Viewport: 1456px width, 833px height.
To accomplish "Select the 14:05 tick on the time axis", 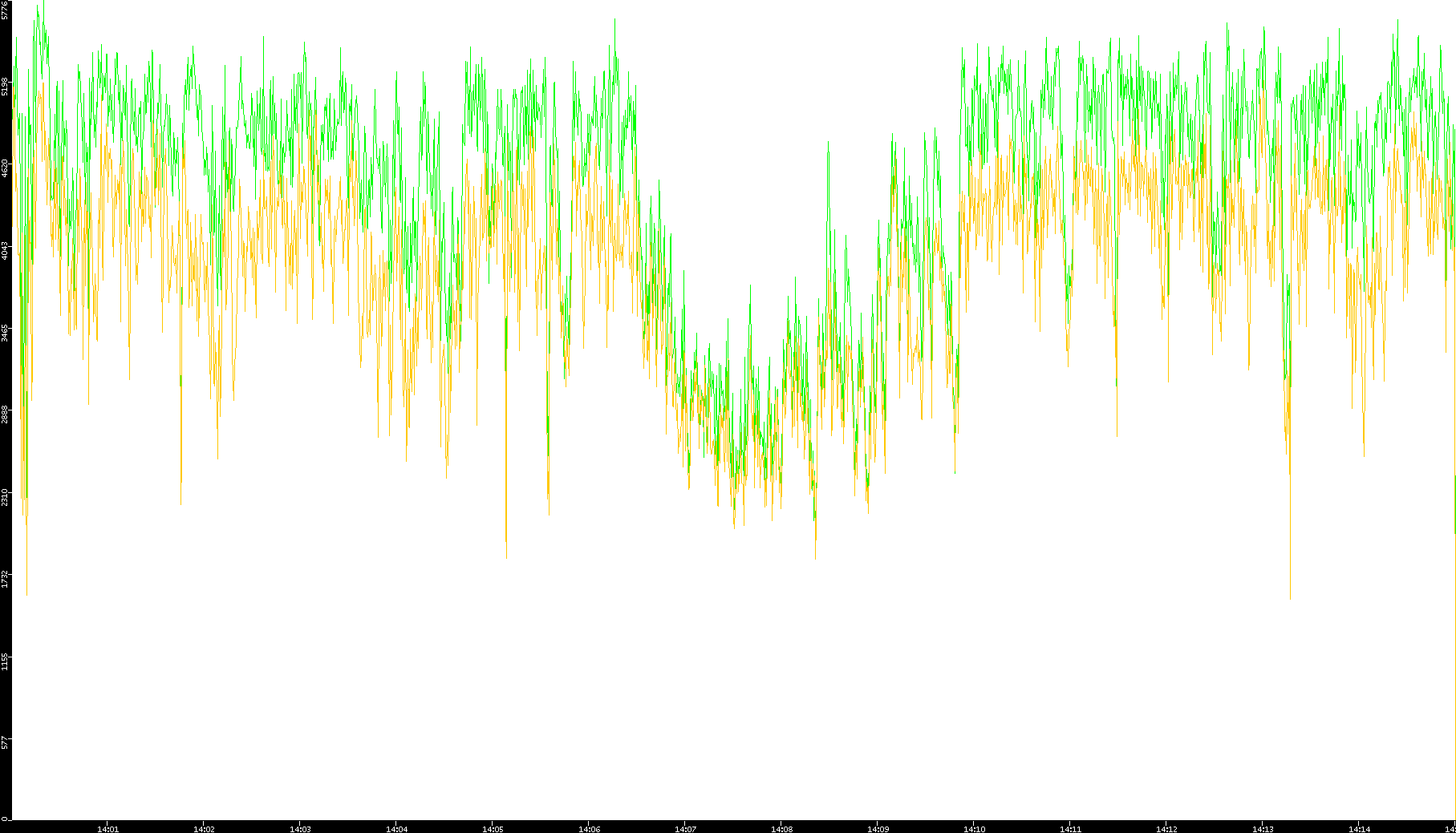I will pos(493,829).
